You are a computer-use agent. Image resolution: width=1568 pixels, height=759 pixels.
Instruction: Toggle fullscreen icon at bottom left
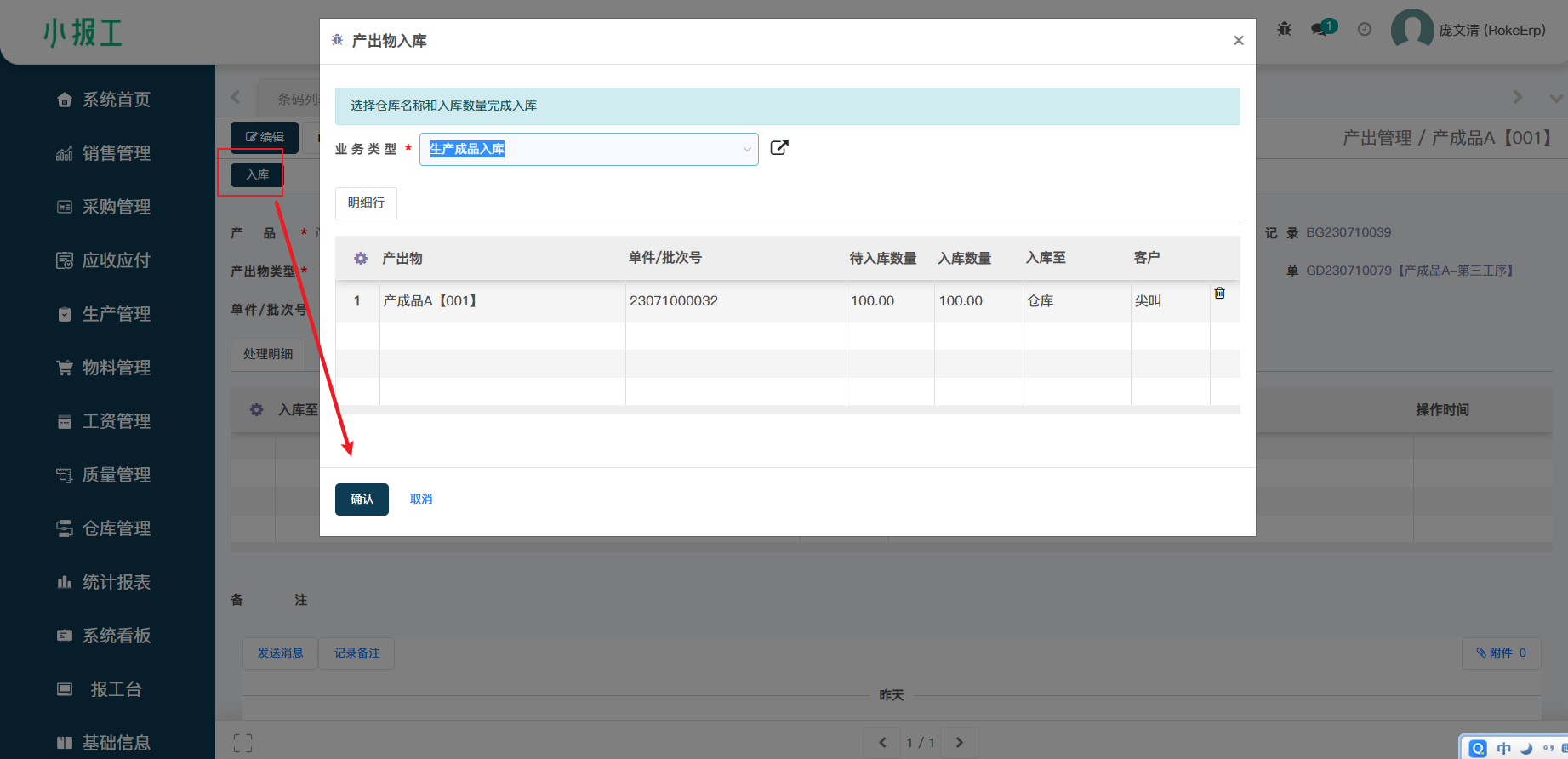click(242, 743)
